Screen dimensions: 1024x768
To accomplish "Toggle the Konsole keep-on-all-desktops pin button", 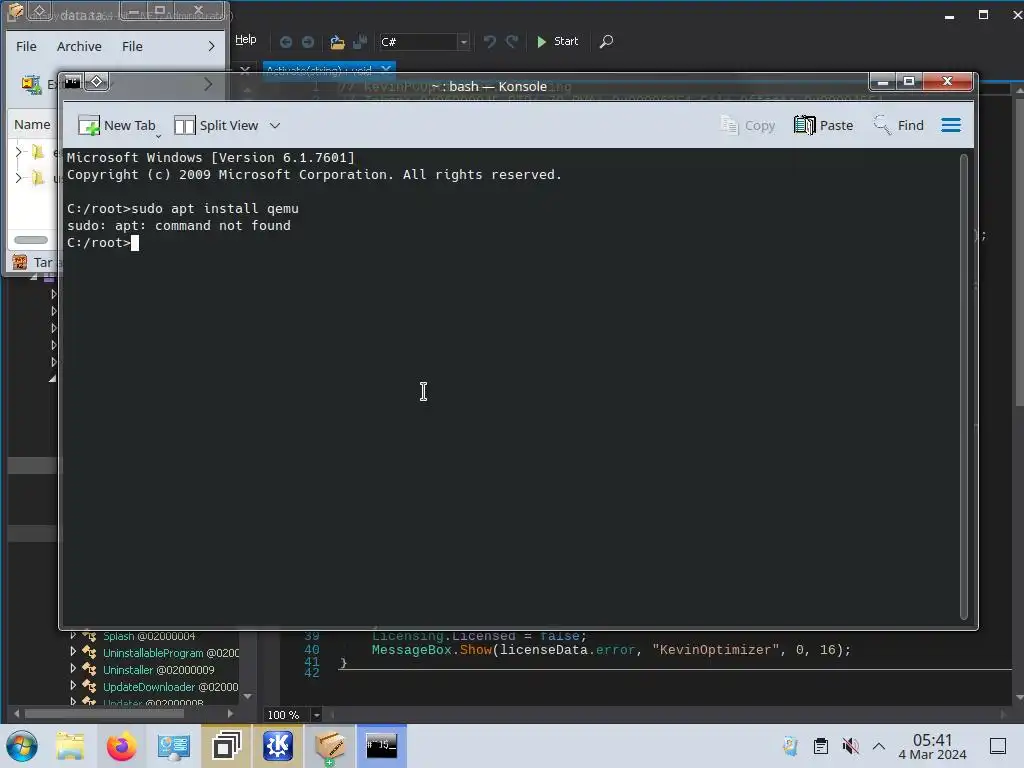I will point(97,82).
